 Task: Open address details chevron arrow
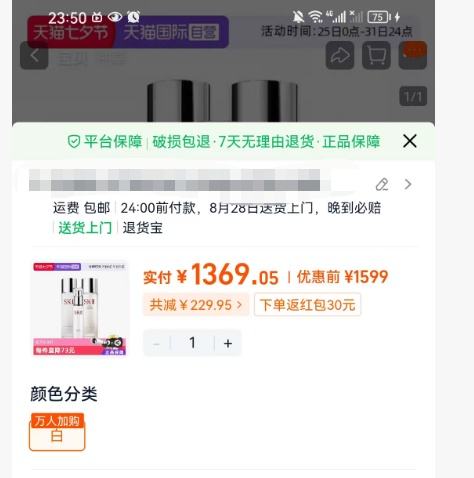pyautogui.click(x=408, y=184)
